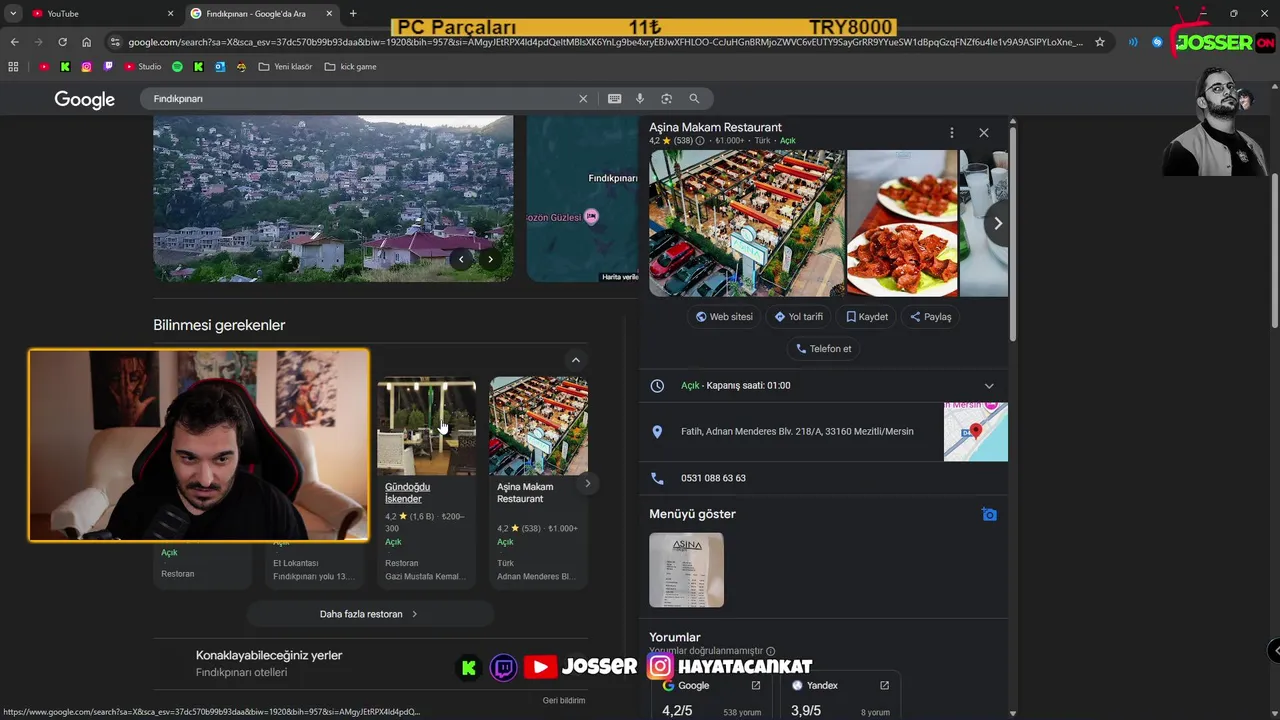1280x720 pixels.
Task: Click the Geri bildirim feedback link
Action: (564, 700)
